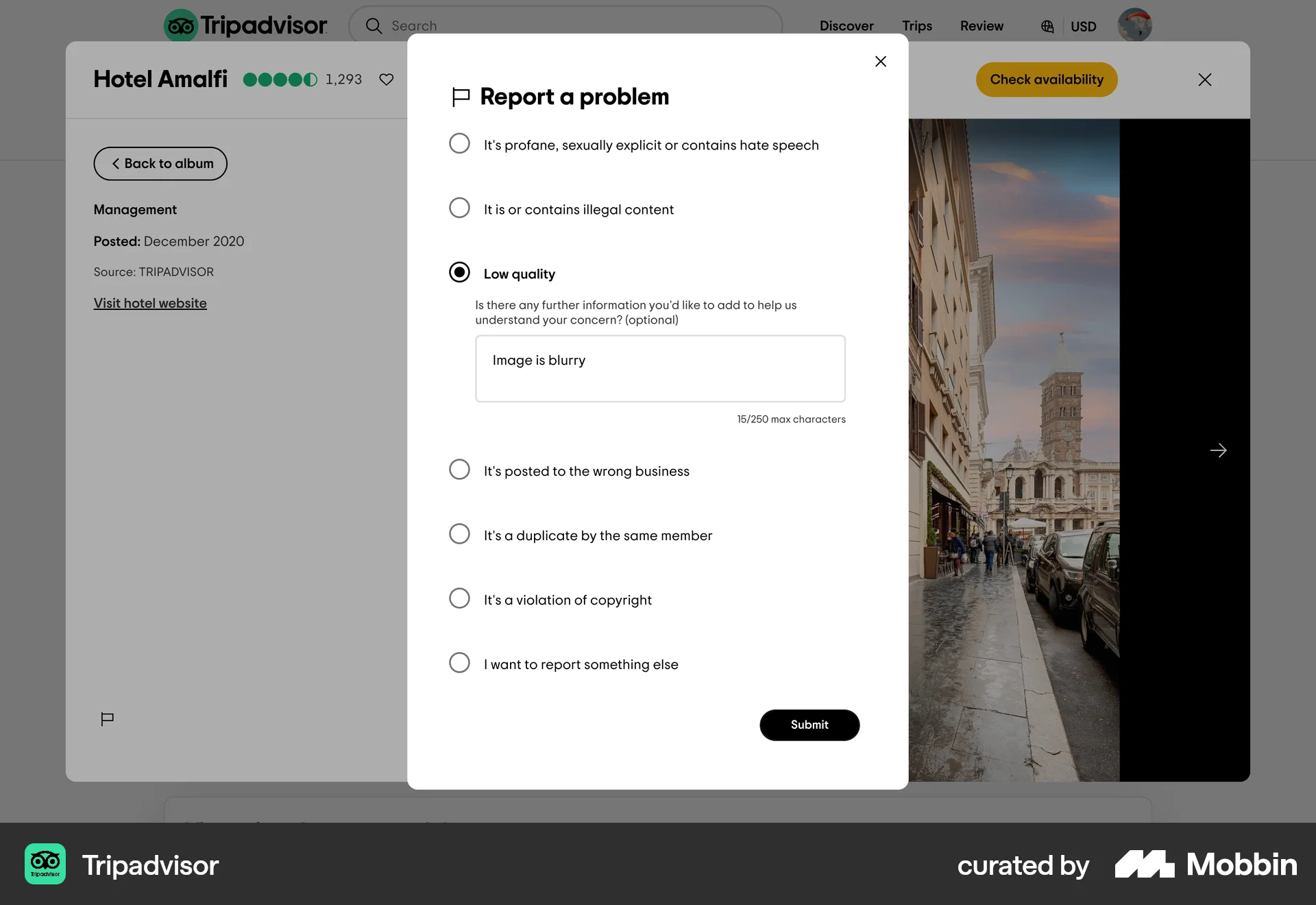Click the flag icon beside Report a problem
1316x905 pixels.
coord(460,97)
